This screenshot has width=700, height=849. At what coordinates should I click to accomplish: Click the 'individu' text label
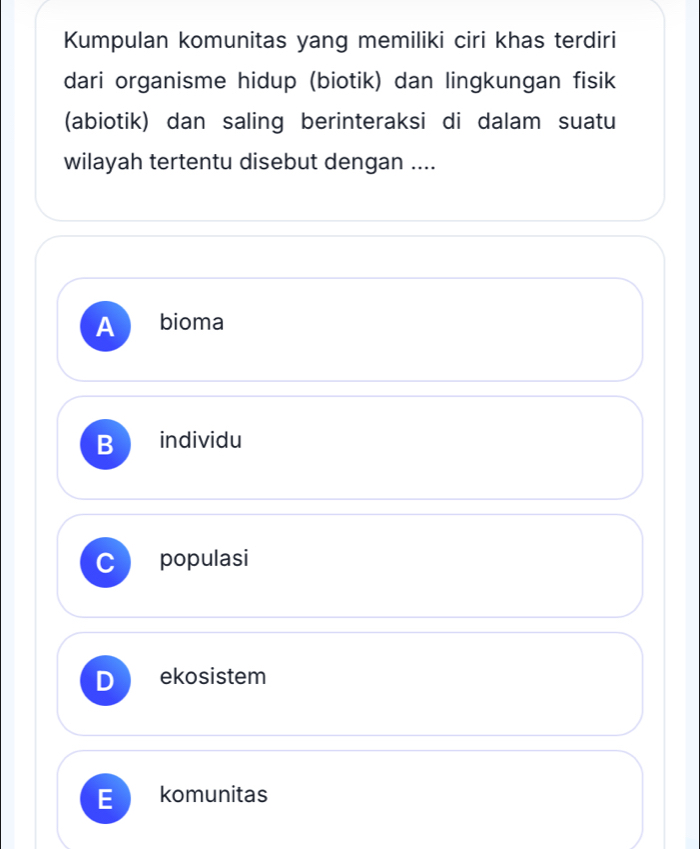pos(200,440)
